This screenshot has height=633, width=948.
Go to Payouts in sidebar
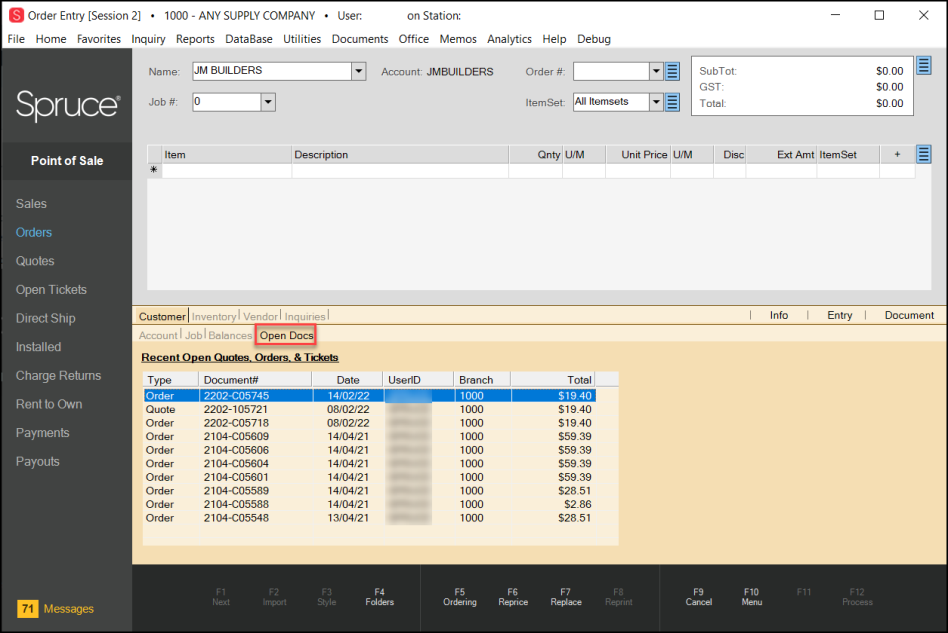38,461
